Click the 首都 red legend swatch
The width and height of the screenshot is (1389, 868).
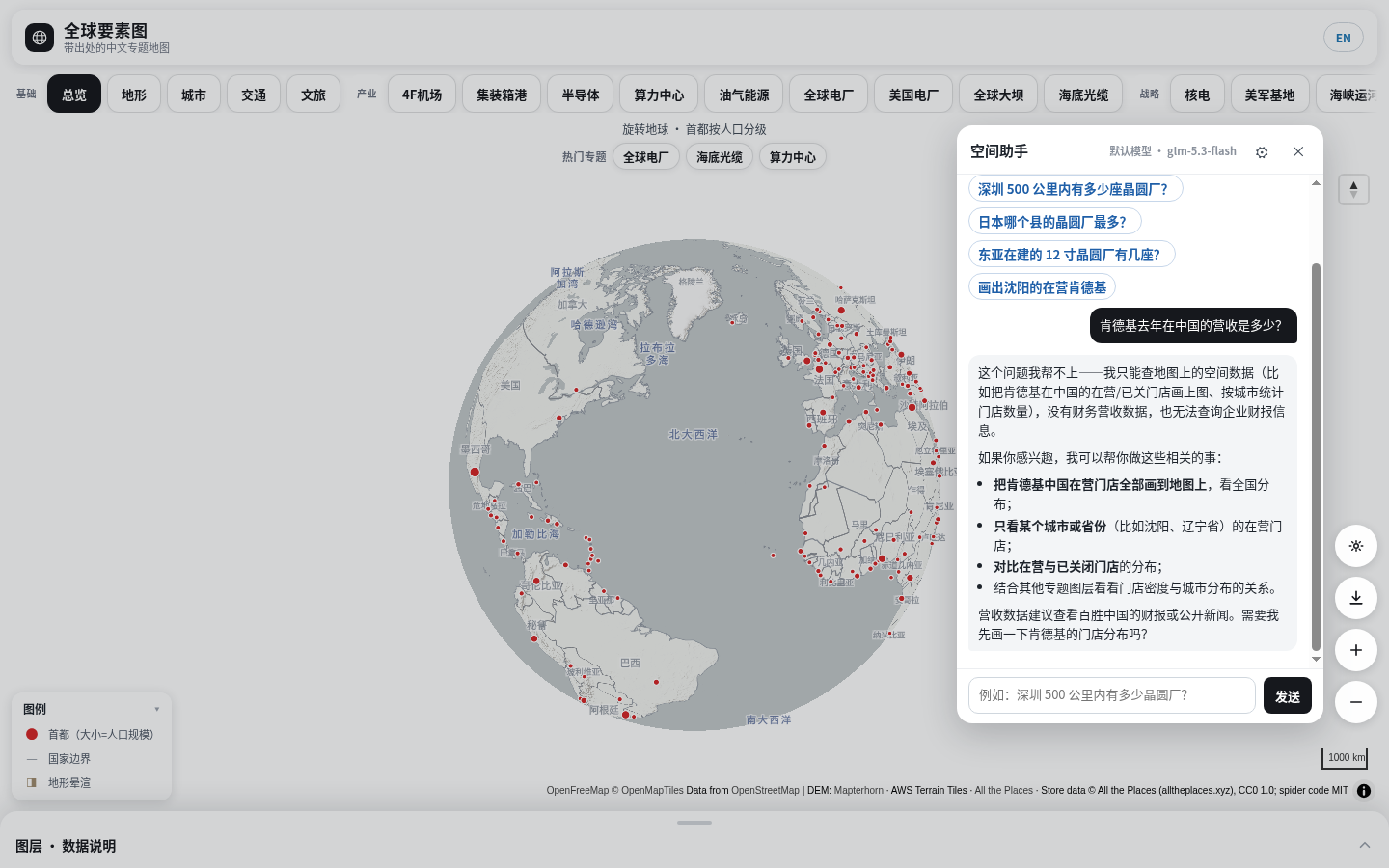pyautogui.click(x=32, y=734)
